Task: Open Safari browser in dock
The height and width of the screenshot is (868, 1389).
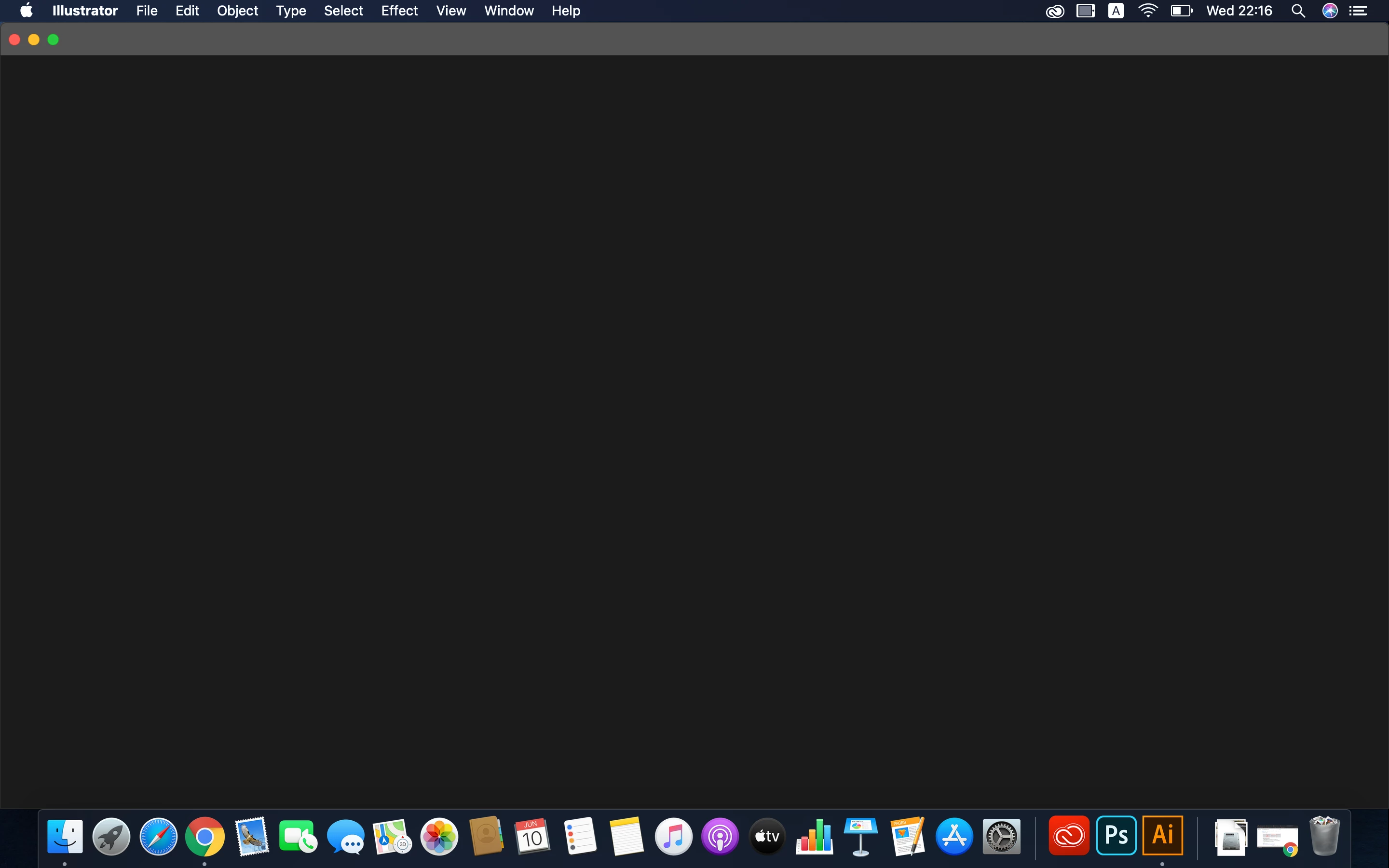Action: pyautogui.click(x=158, y=837)
